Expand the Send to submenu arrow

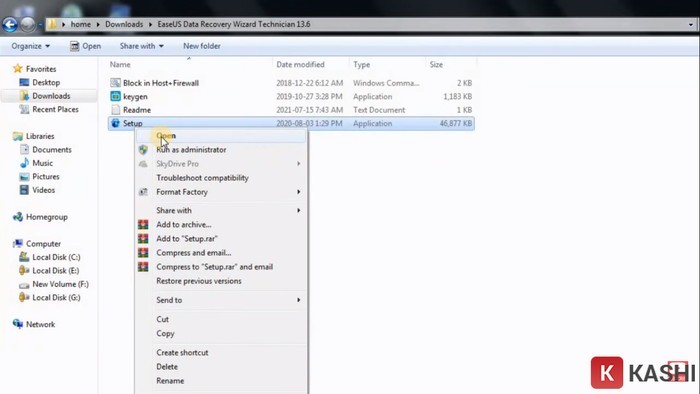tap(298, 300)
